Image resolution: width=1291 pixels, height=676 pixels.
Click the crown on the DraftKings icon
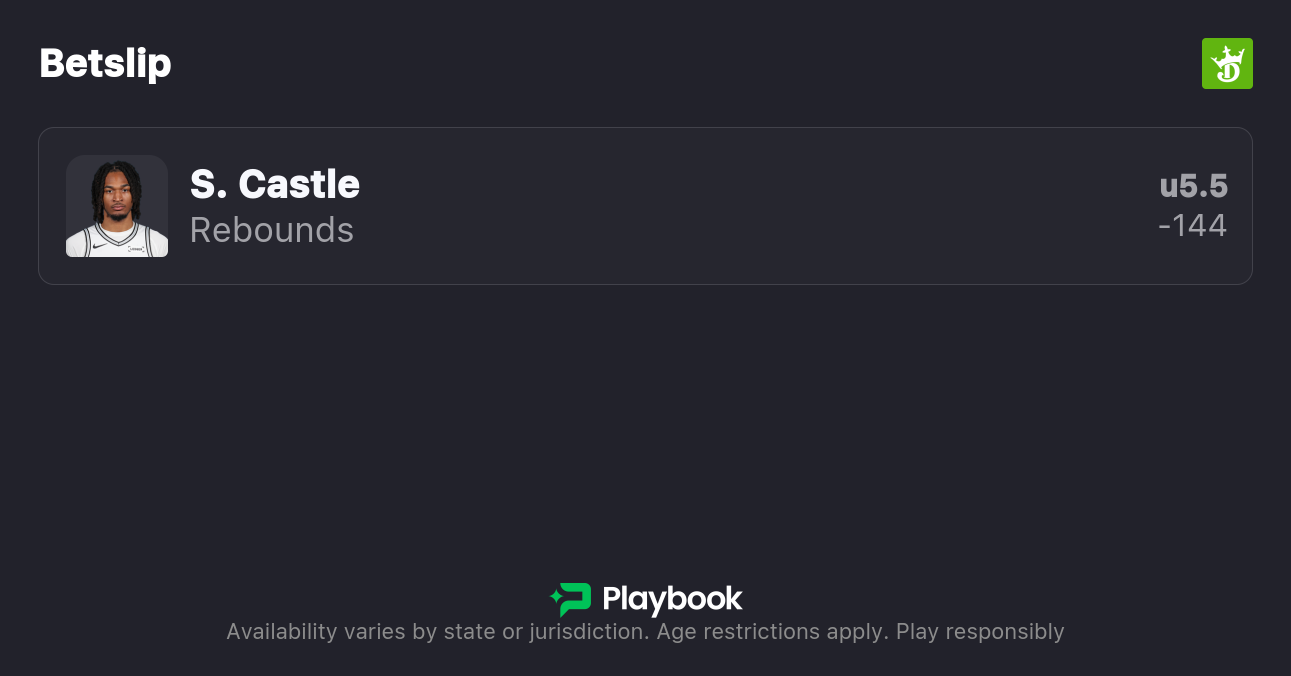(x=1227, y=53)
